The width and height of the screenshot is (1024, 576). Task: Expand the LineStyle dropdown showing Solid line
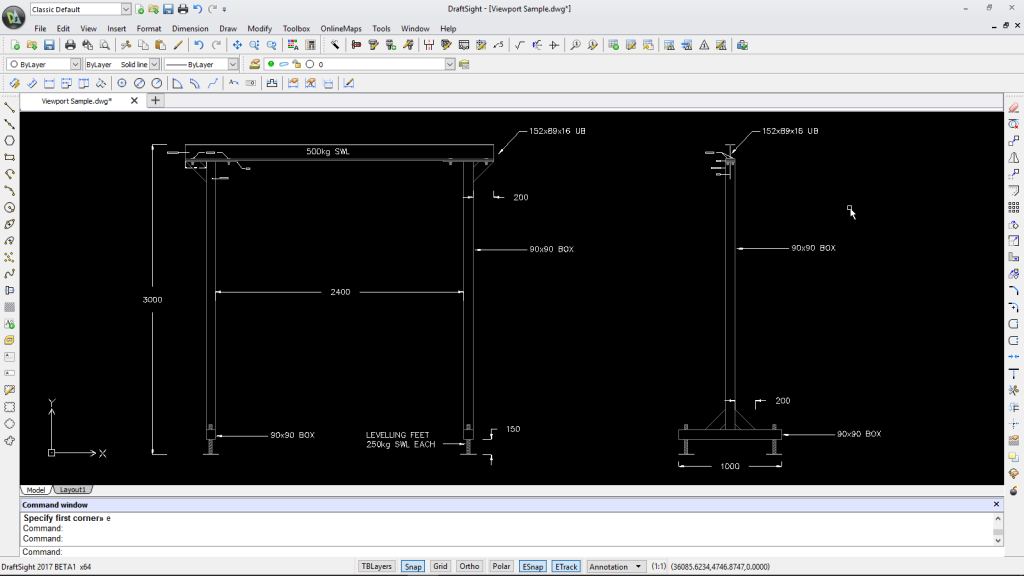(153, 63)
